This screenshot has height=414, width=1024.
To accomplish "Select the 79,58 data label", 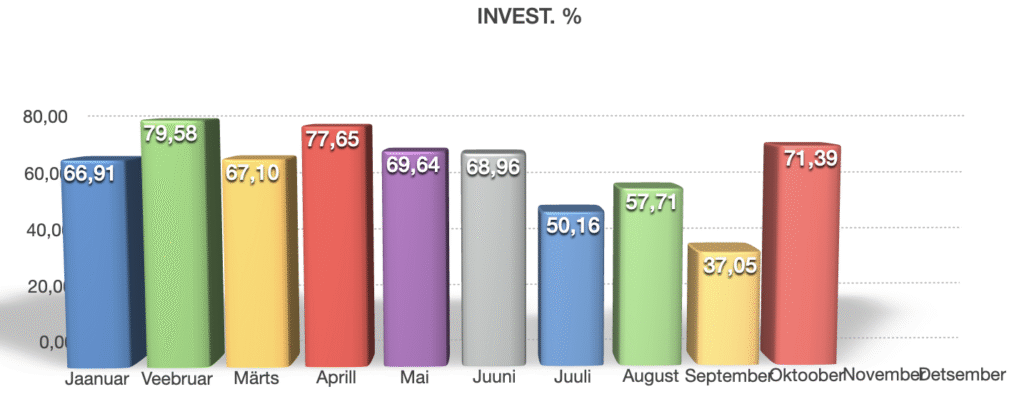I will tap(171, 133).
